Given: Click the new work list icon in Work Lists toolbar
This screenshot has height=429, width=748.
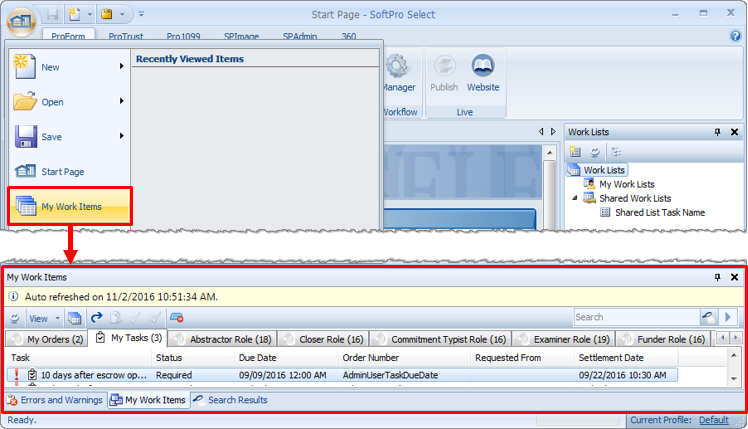Looking at the screenshot, I should (x=575, y=152).
